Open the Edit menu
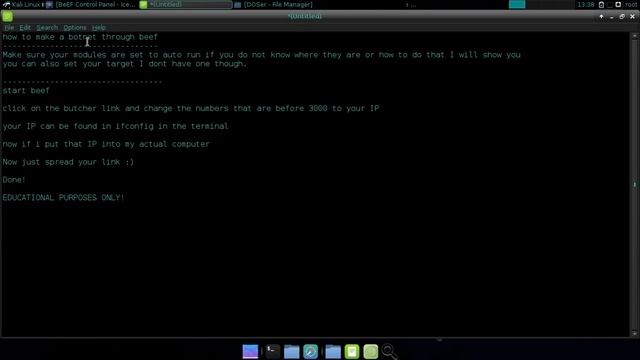This screenshot has width=640, height=360. tap(25, 28)
